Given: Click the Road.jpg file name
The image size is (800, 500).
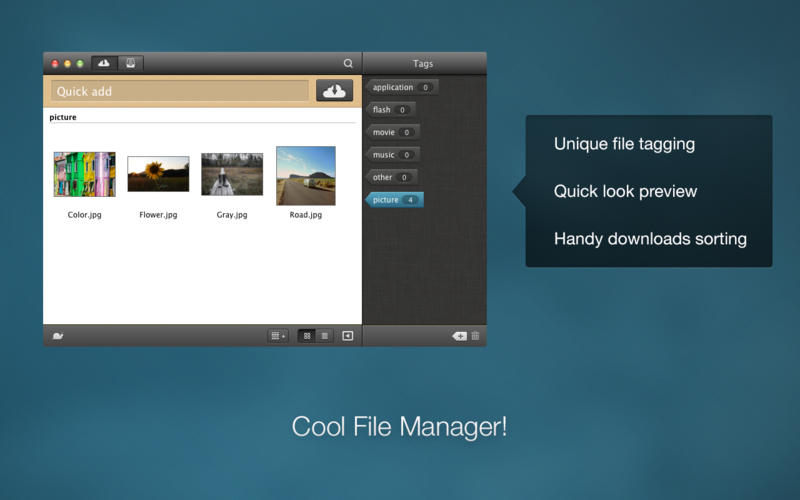Looking at the screenshot, I should click(x=306, y=215).
